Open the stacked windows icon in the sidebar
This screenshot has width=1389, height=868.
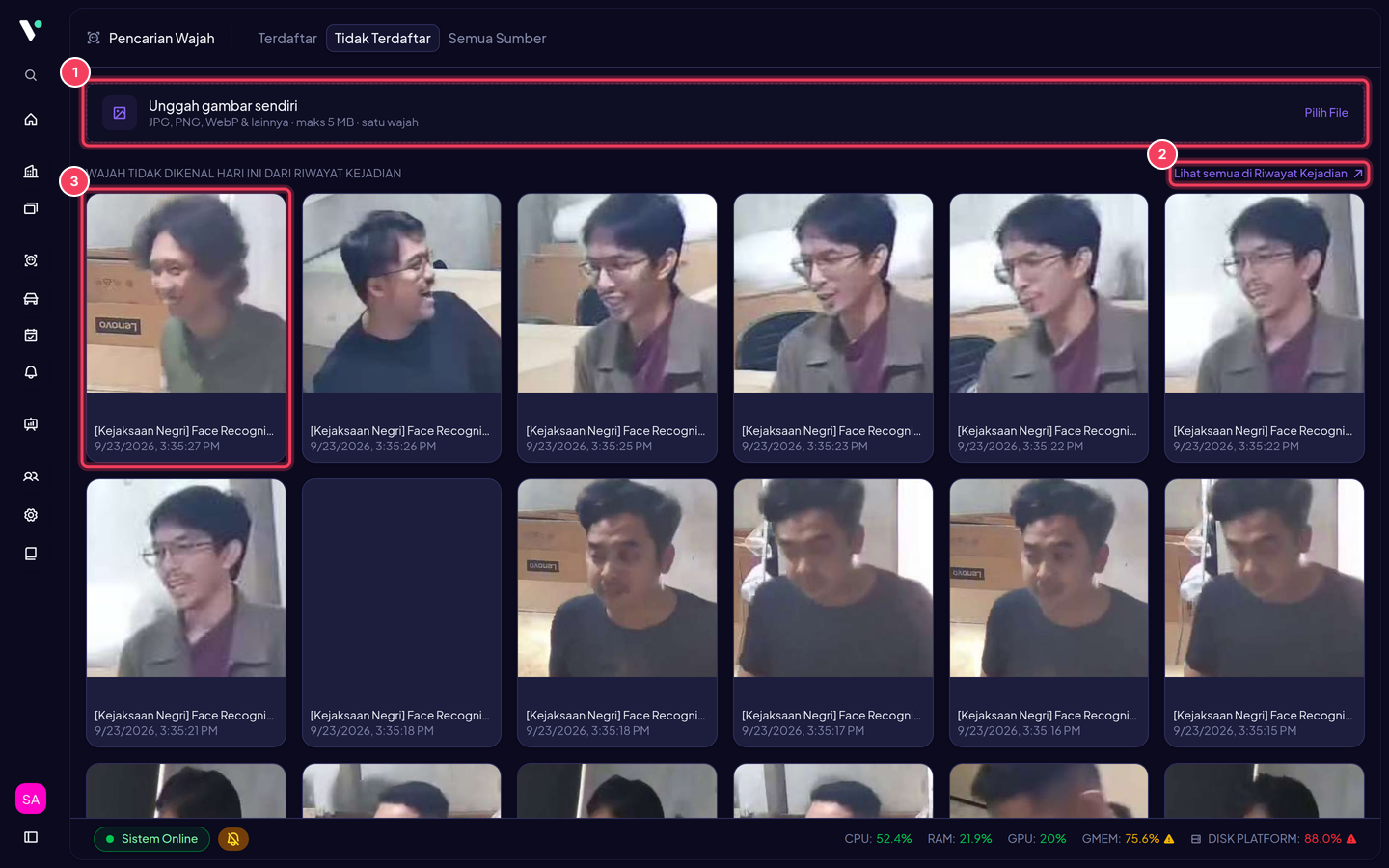[x=31, y=208]
